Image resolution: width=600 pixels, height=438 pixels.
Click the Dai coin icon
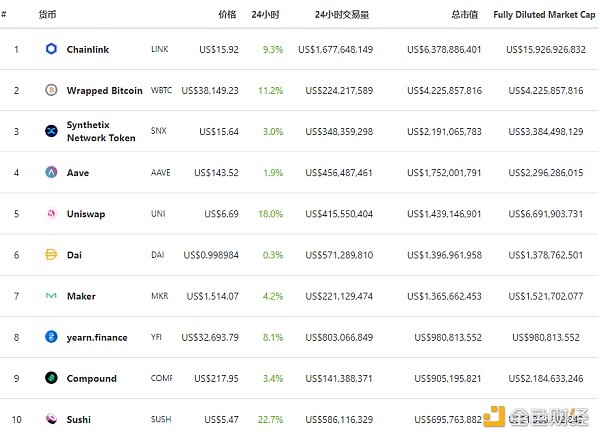point(52,255)
